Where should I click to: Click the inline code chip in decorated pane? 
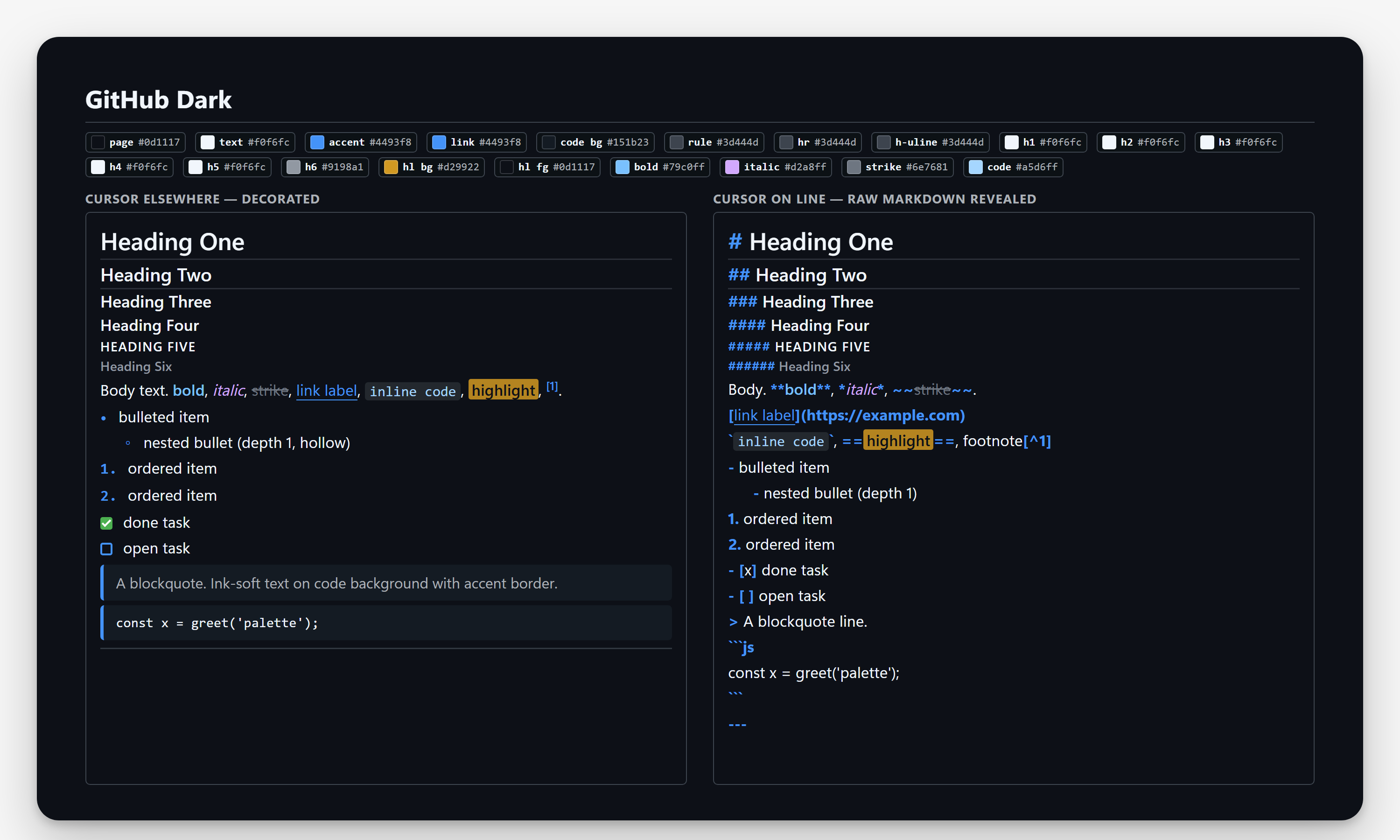413,391
